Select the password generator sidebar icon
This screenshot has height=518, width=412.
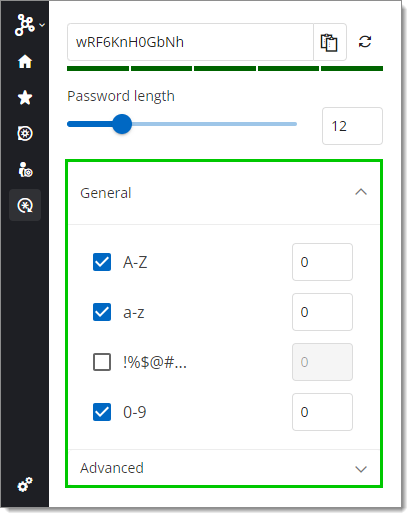coord(25,205)
